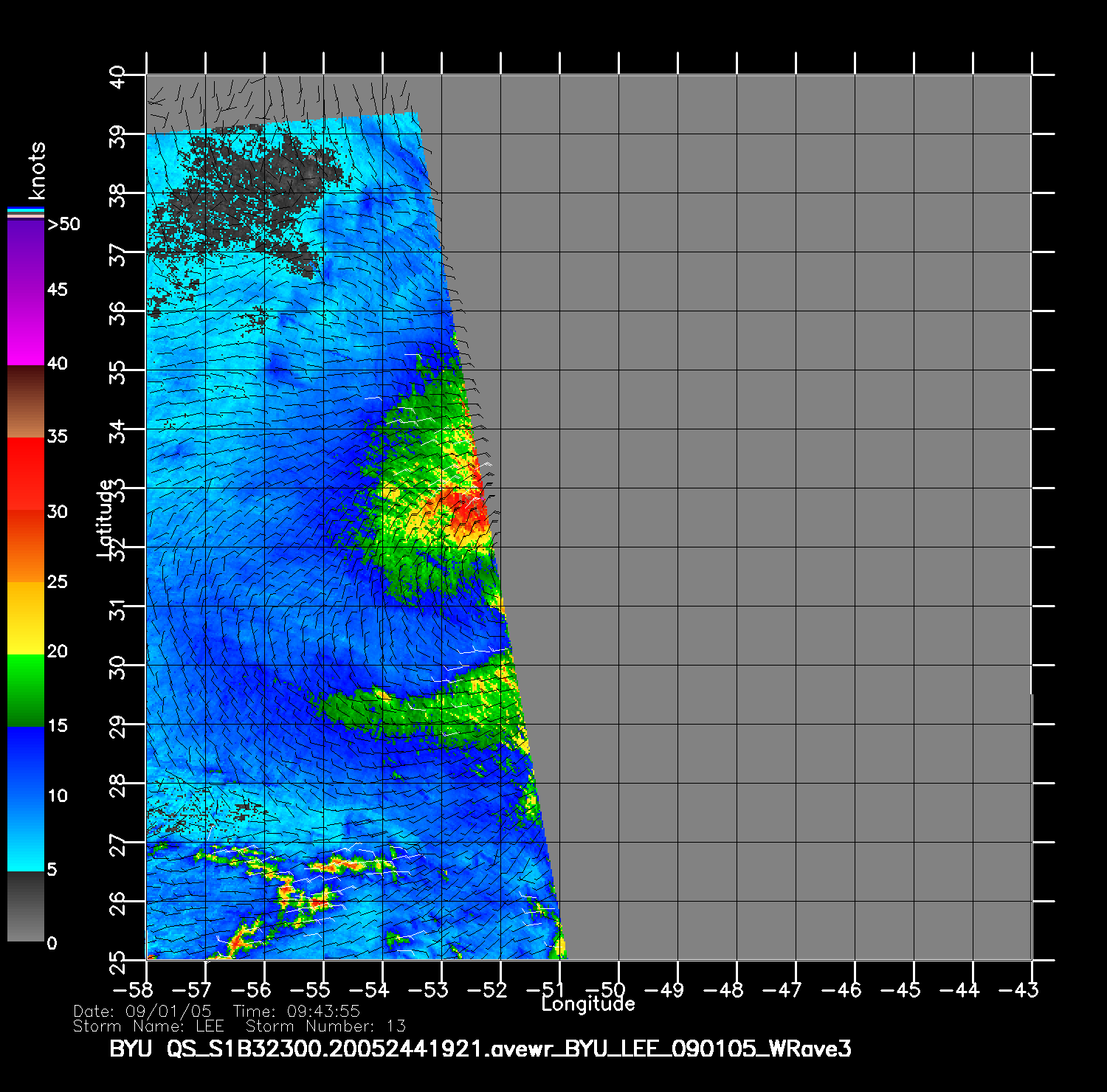Screen dimensions: 1107x1092
Task: Click latitude tick label '25'
Action: tap(117, 961)
